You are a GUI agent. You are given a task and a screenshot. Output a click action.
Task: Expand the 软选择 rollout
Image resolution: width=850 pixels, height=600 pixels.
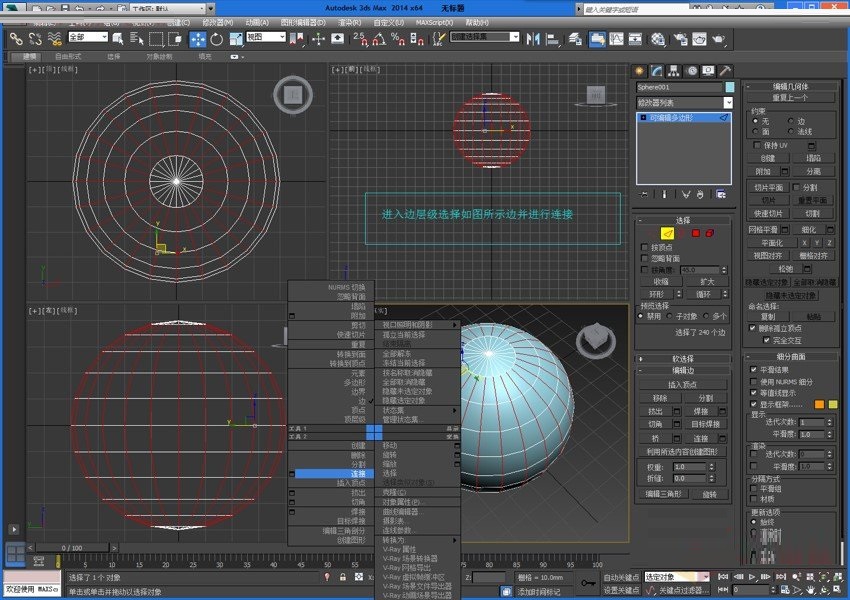click(x=683, y=359)
